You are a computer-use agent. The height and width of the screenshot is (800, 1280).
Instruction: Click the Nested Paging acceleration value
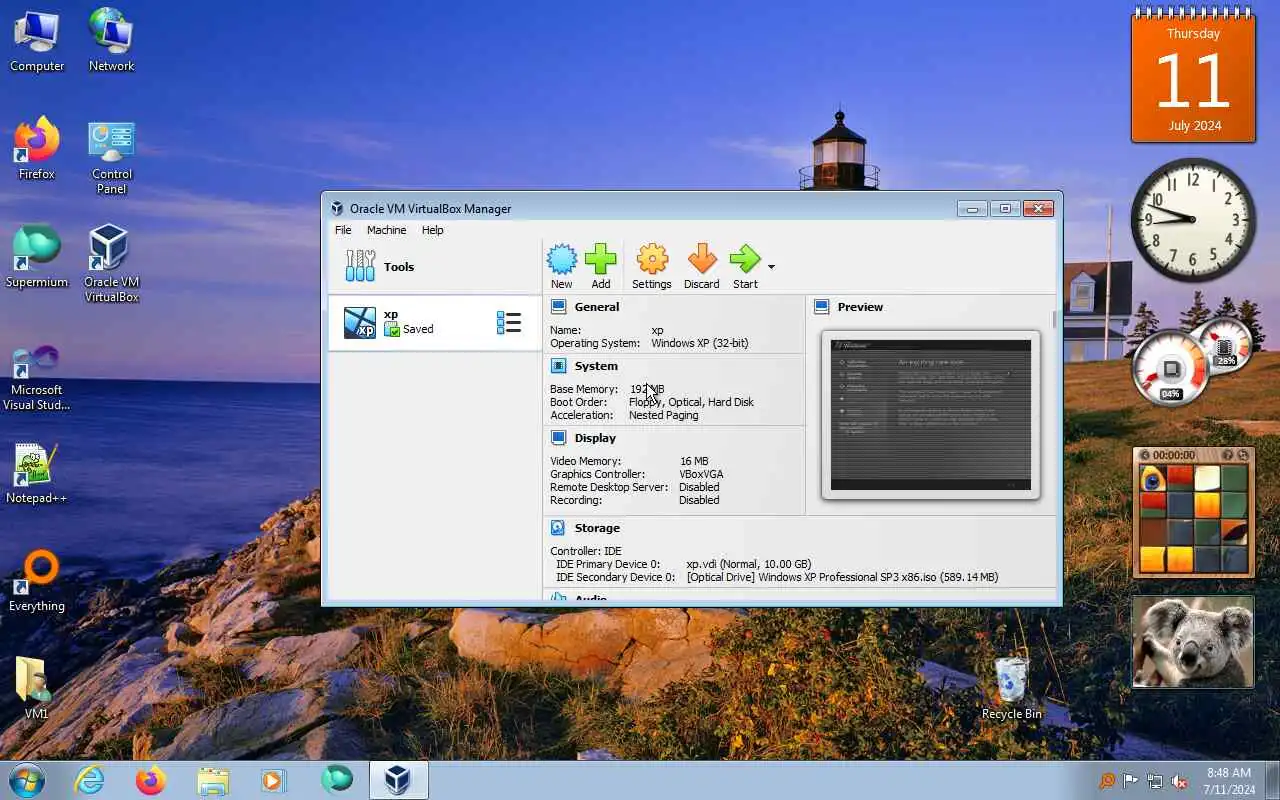point(664,415)
